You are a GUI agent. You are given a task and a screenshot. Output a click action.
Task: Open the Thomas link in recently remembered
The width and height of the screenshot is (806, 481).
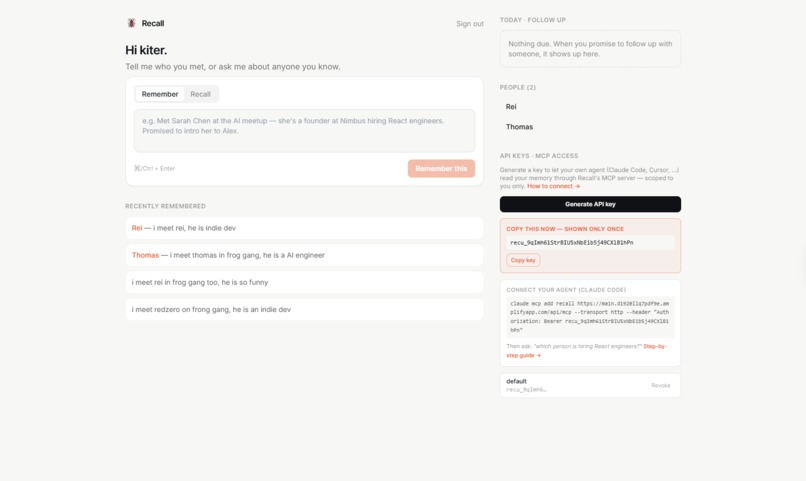(145, 255)
